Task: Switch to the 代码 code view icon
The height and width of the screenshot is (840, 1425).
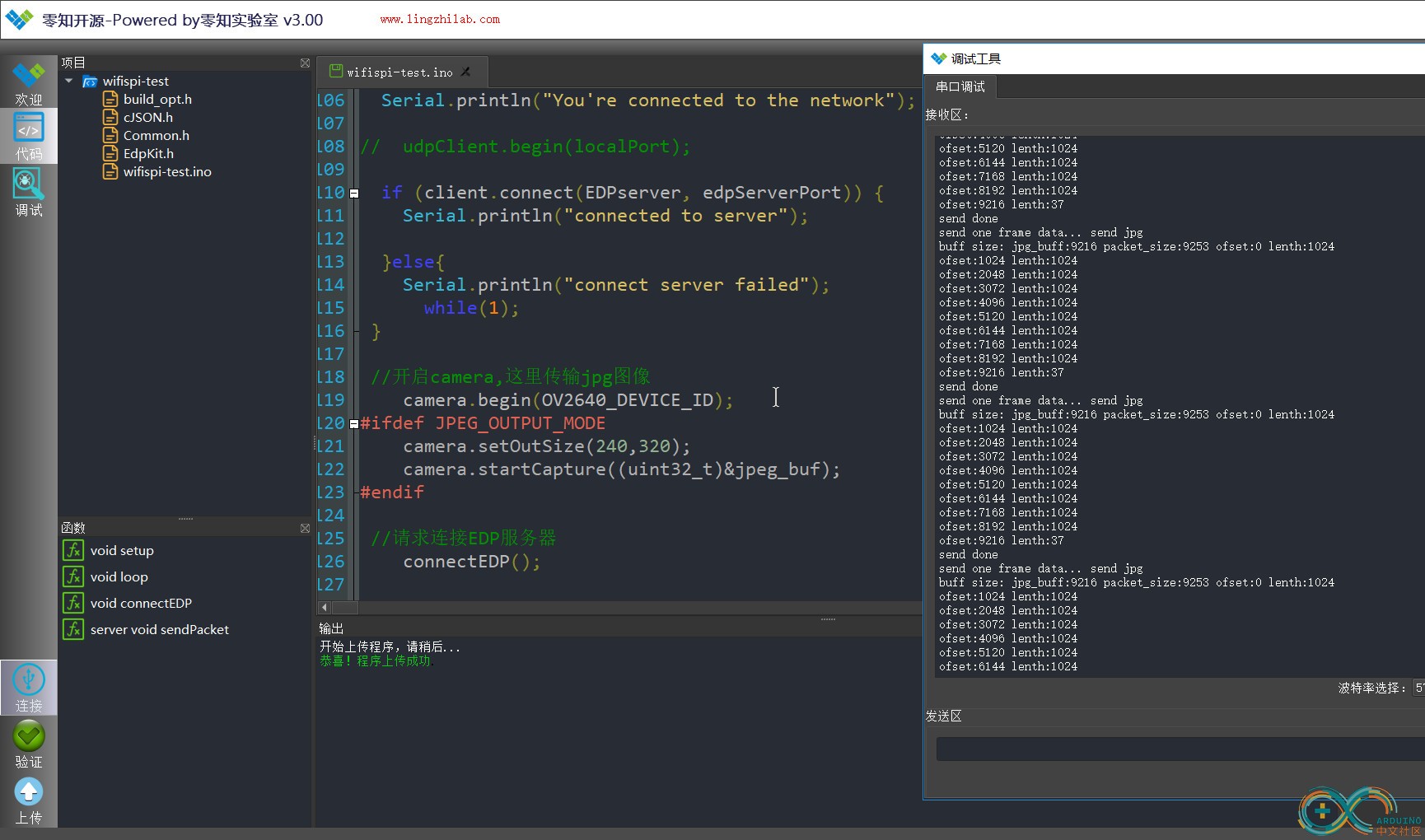Action: [28, 137]
